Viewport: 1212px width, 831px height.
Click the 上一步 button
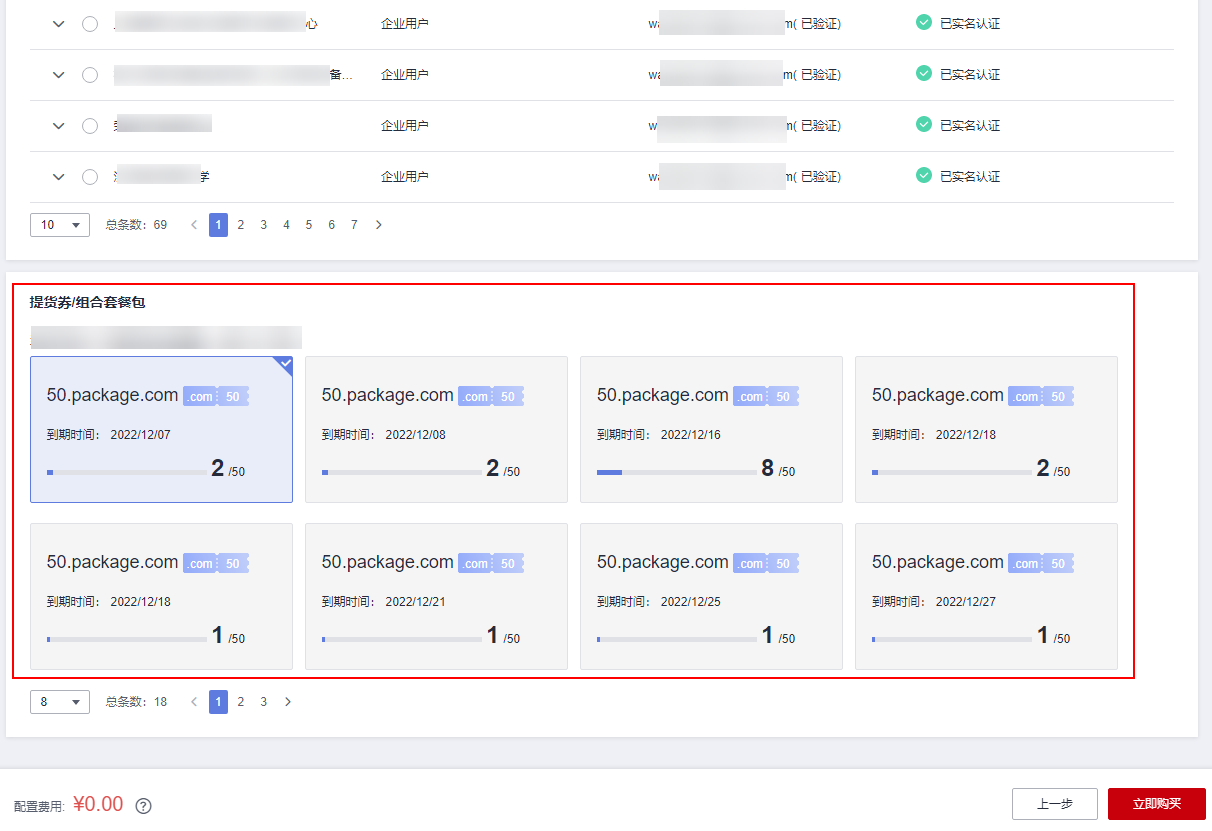point(1055,804)
